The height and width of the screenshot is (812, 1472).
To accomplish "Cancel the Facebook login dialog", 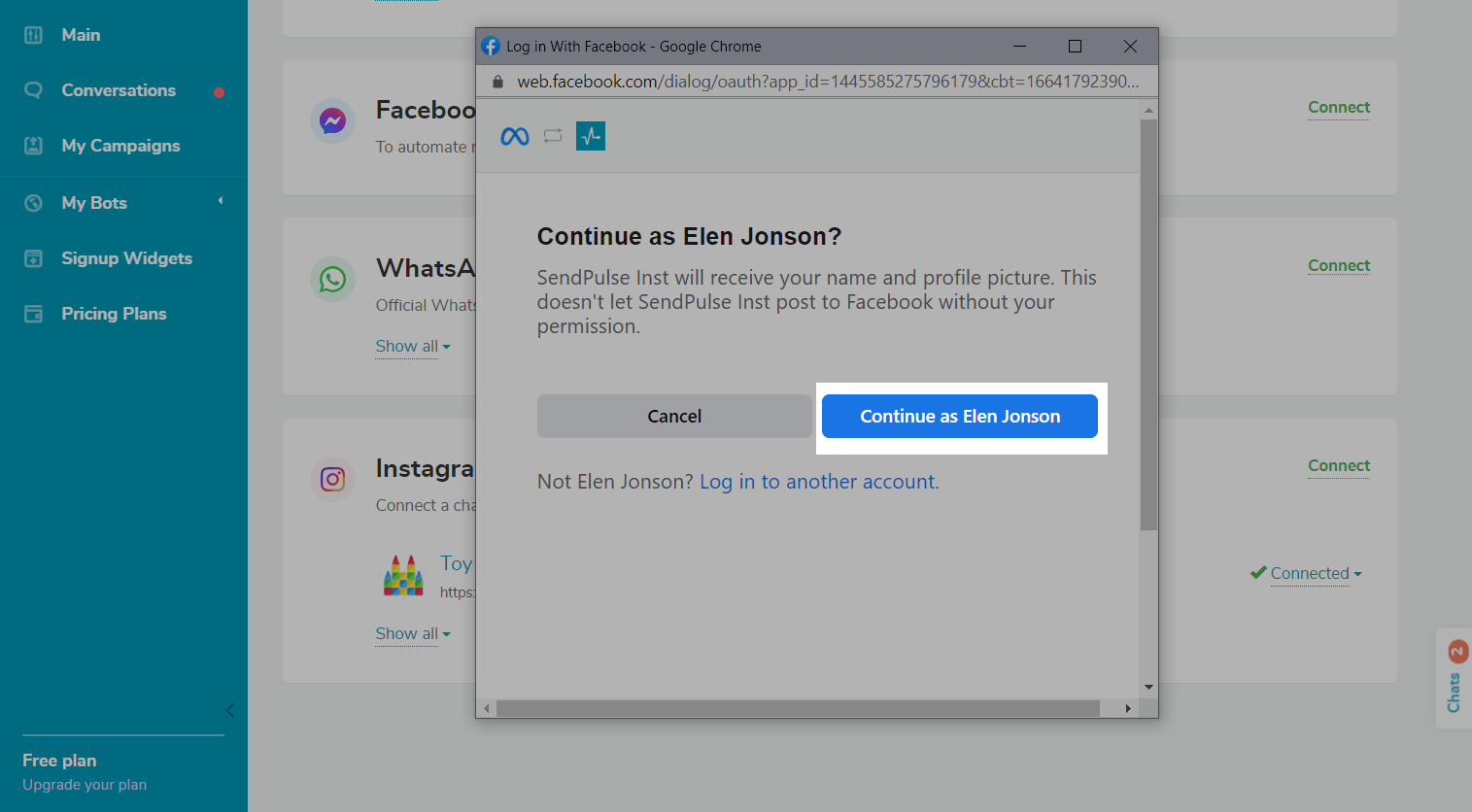I will [x=674, y=417].
